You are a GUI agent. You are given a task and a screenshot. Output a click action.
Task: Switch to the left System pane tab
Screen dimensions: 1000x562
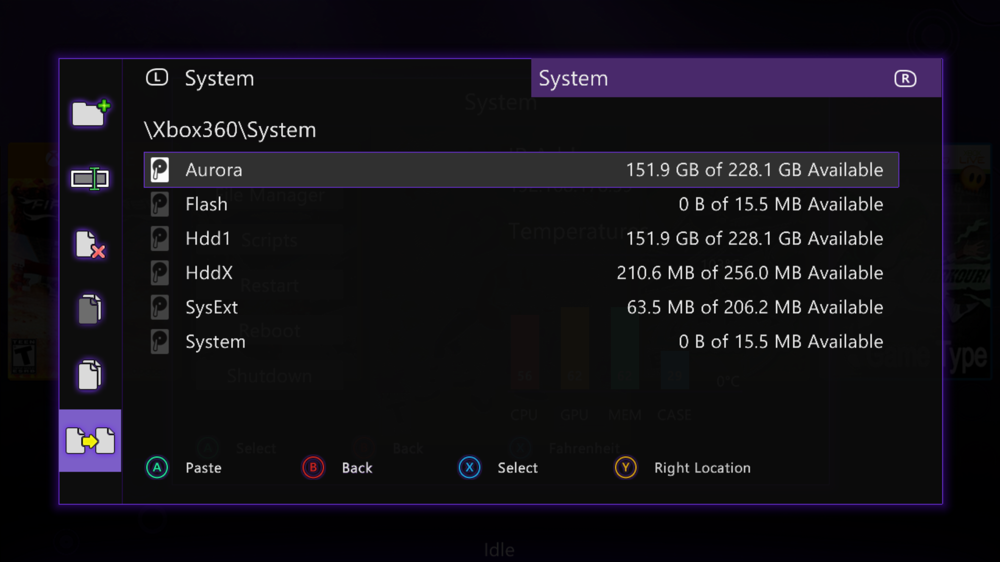coord(327,78)
